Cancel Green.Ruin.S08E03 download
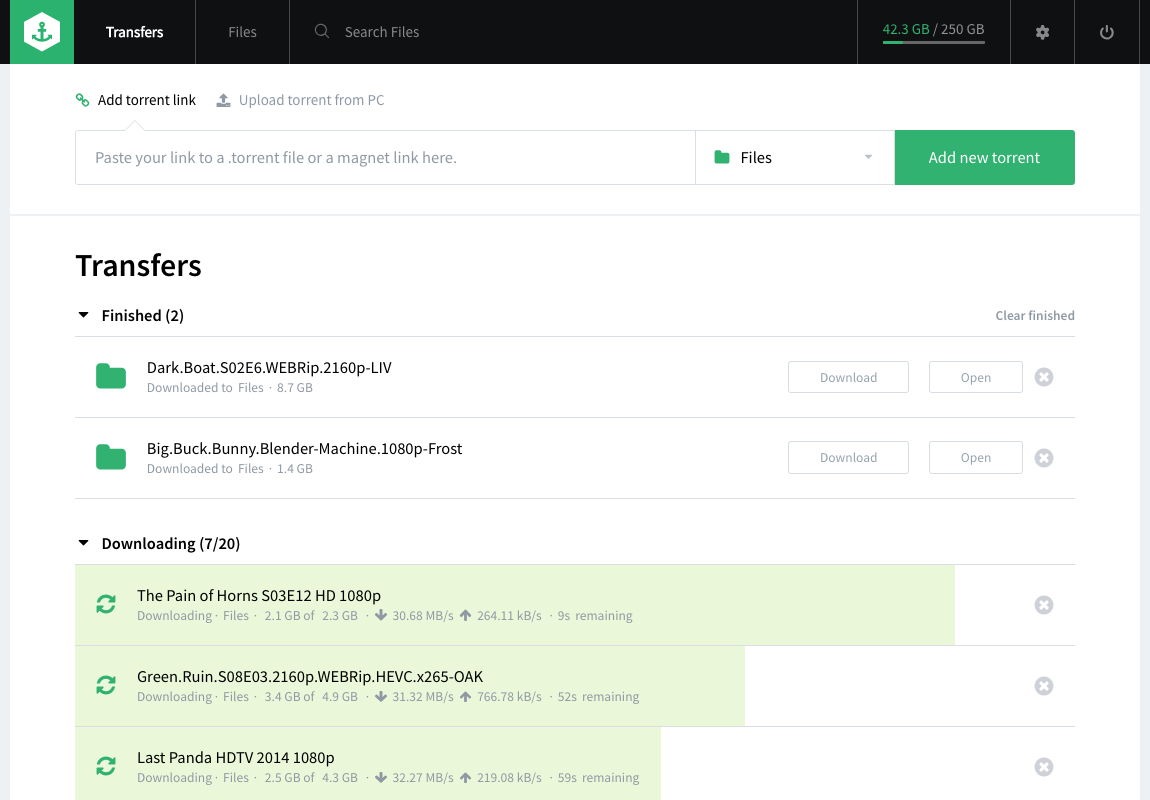The height and width of the screenshot is (800, 1150). [1043, 686]
